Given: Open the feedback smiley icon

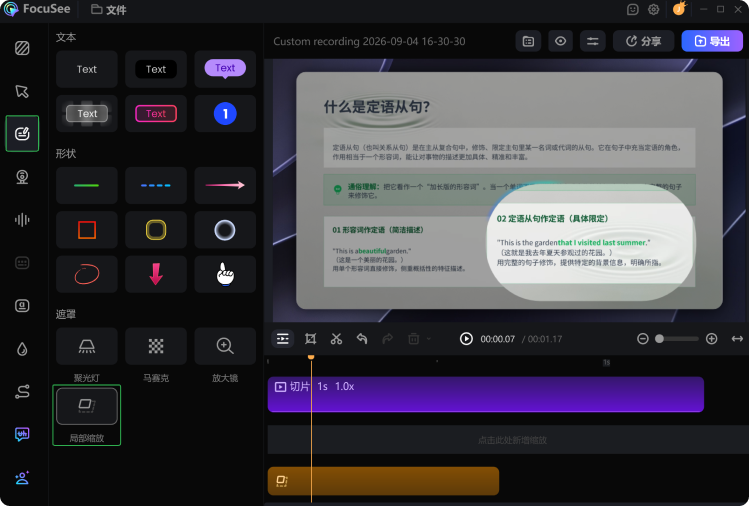Looking at the screenshot, I should click(632, 10).
